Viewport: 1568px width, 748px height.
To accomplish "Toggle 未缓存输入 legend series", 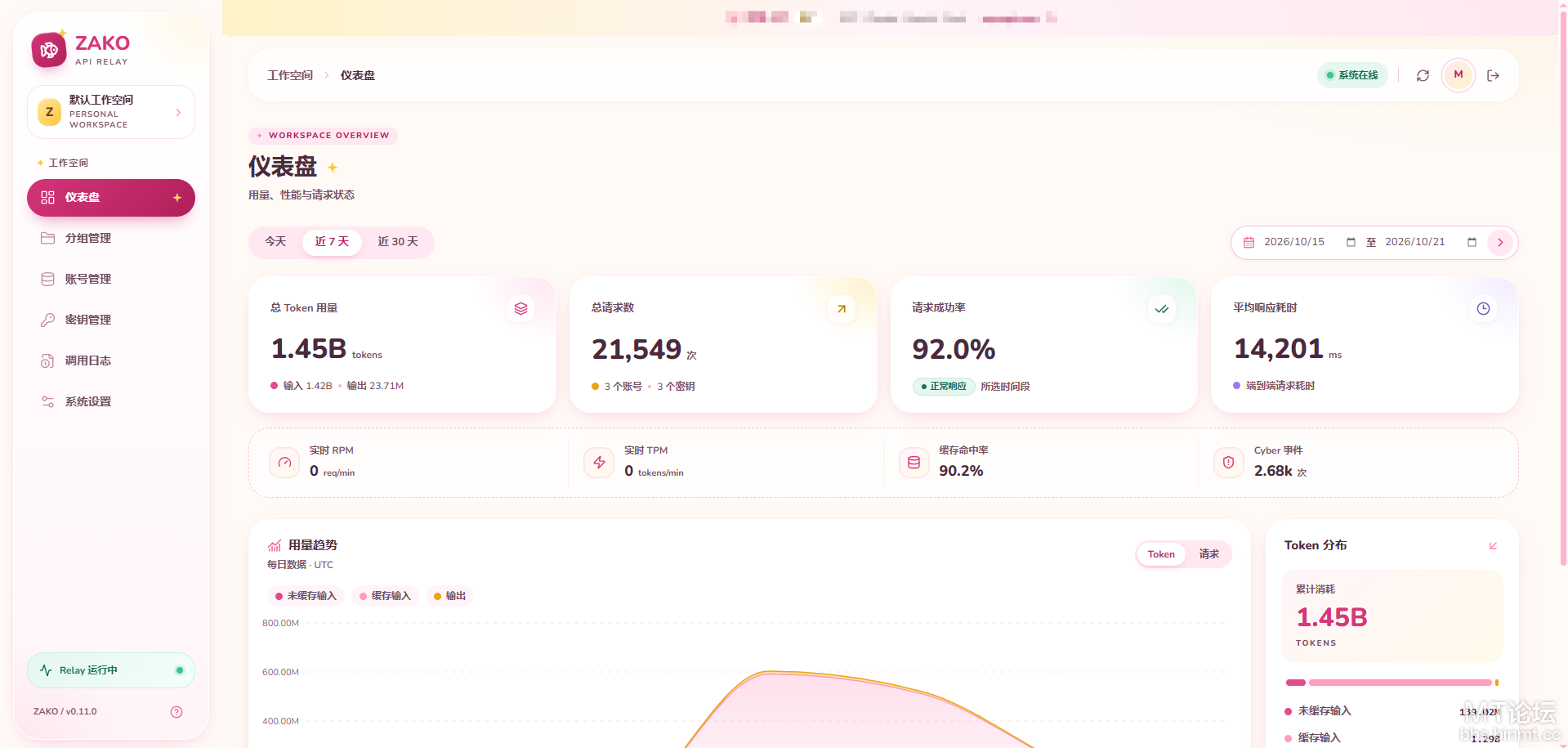I will click(x=306, y=596).
